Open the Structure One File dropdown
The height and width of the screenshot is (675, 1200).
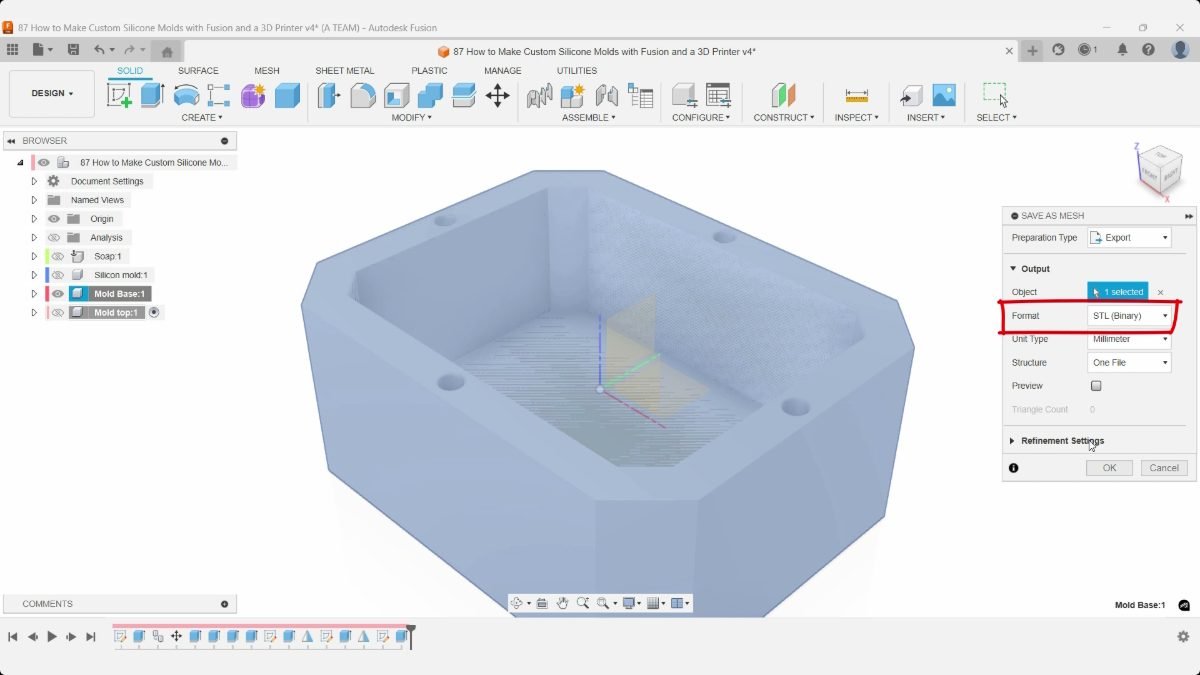[1129, 362]
